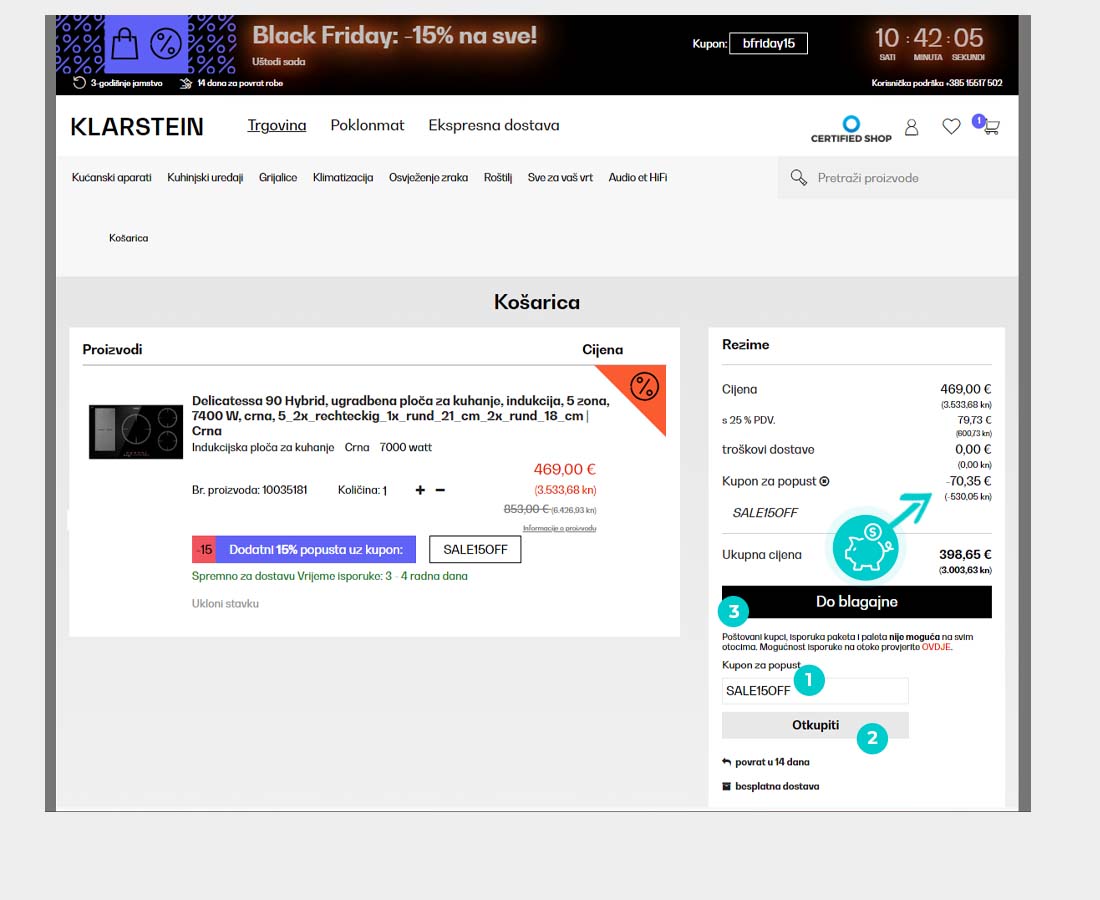Open the Delicatessa 90 Hybrid product thumbnail
1100x900 pixels.
(136, 431)
